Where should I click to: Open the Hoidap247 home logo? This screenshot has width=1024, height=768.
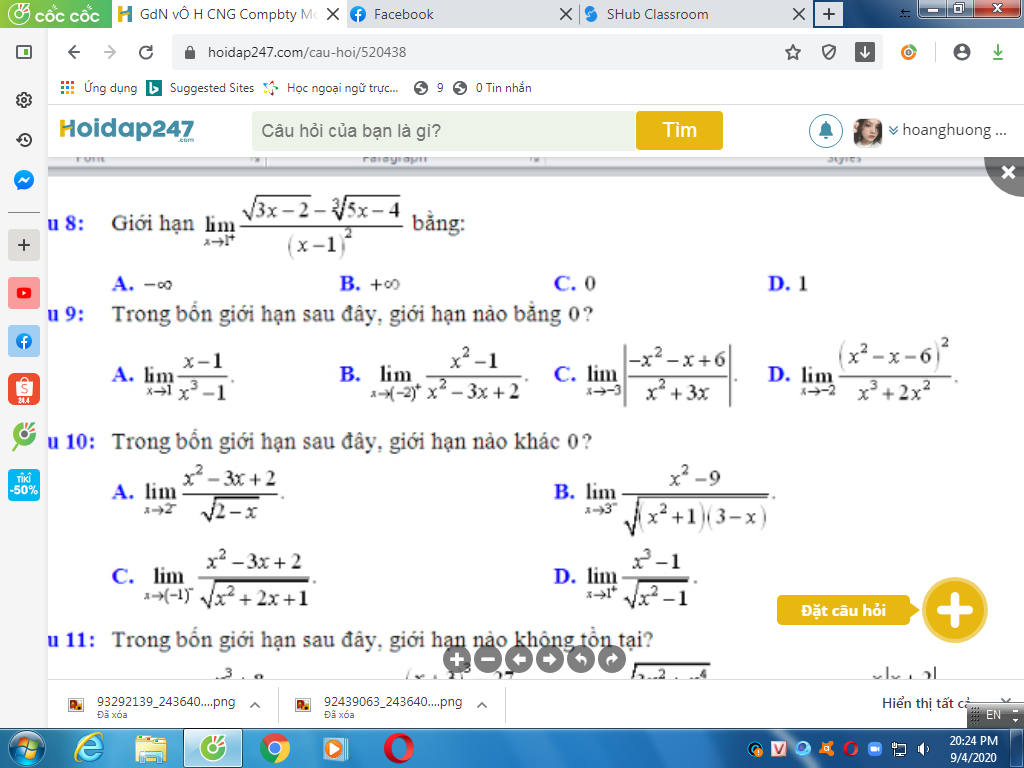[x=127, y=129]
